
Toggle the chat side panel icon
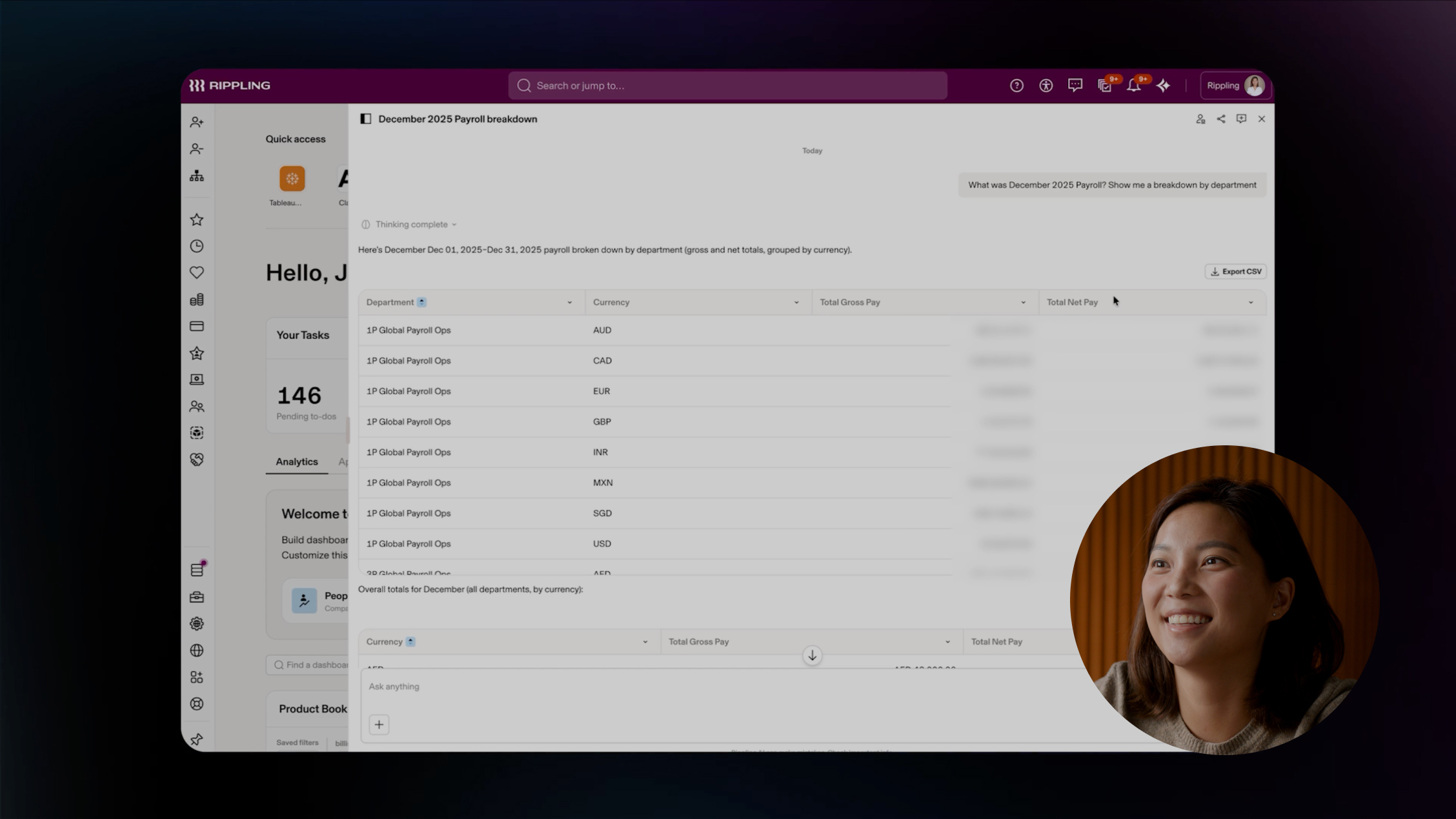click(365, 119)
